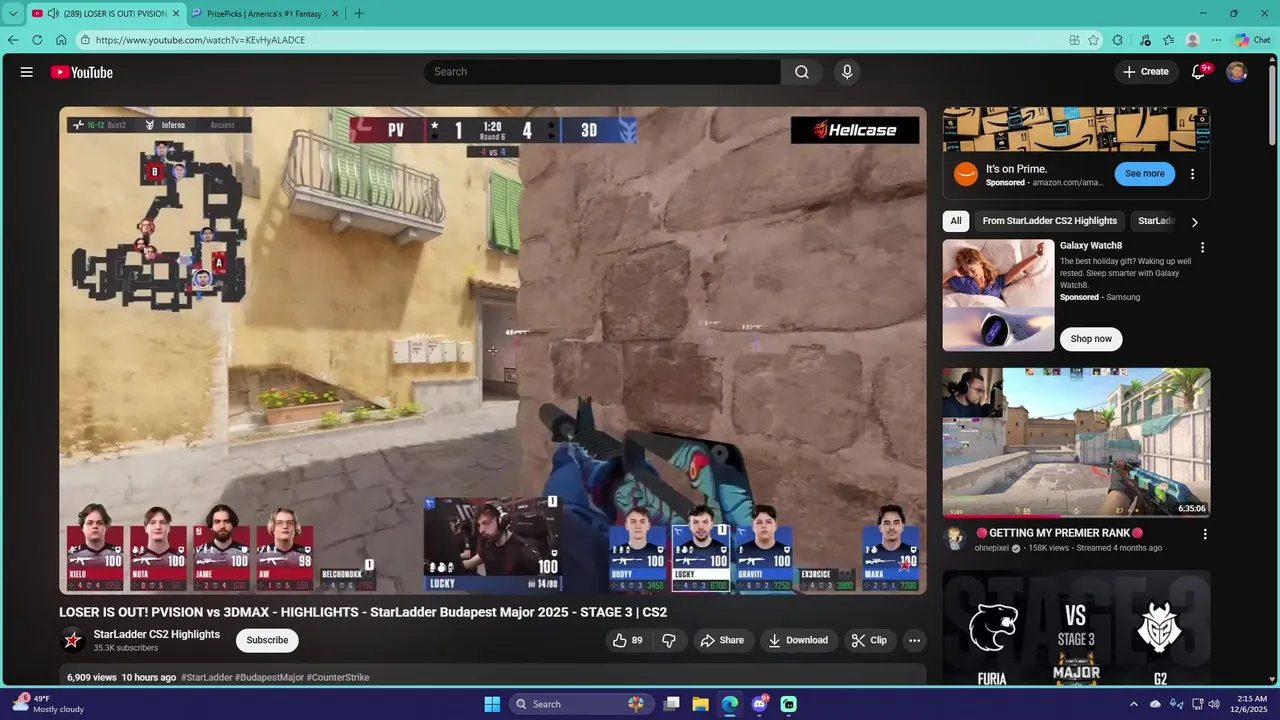
Task: Like the video with thumbs up
Action: click(x=628, y=640)
